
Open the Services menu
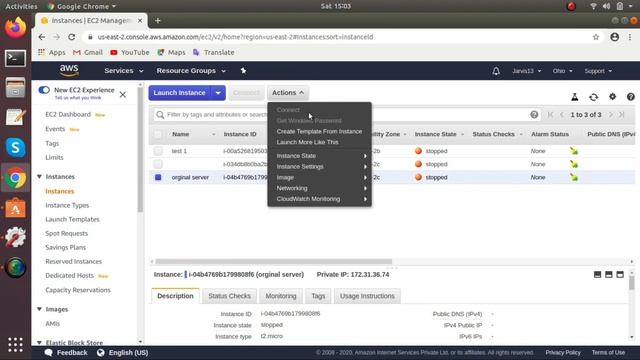123,71
